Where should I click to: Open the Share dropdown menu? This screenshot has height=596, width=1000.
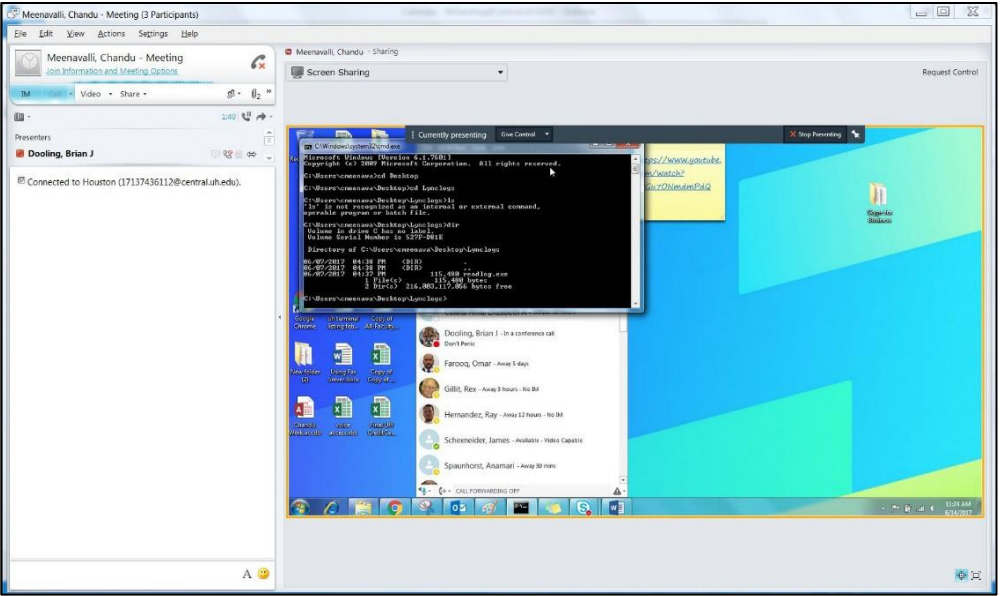(x=133, y=94)
